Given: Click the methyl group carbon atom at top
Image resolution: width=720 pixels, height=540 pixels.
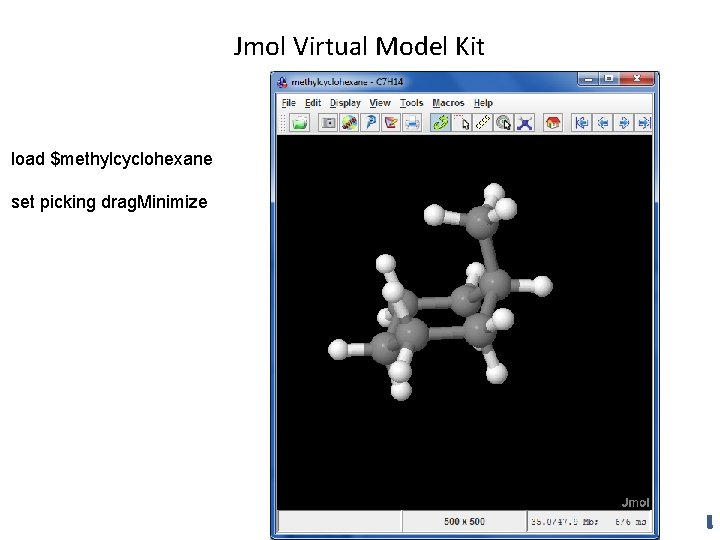Looking at the screenshot, I should point(481,222).
